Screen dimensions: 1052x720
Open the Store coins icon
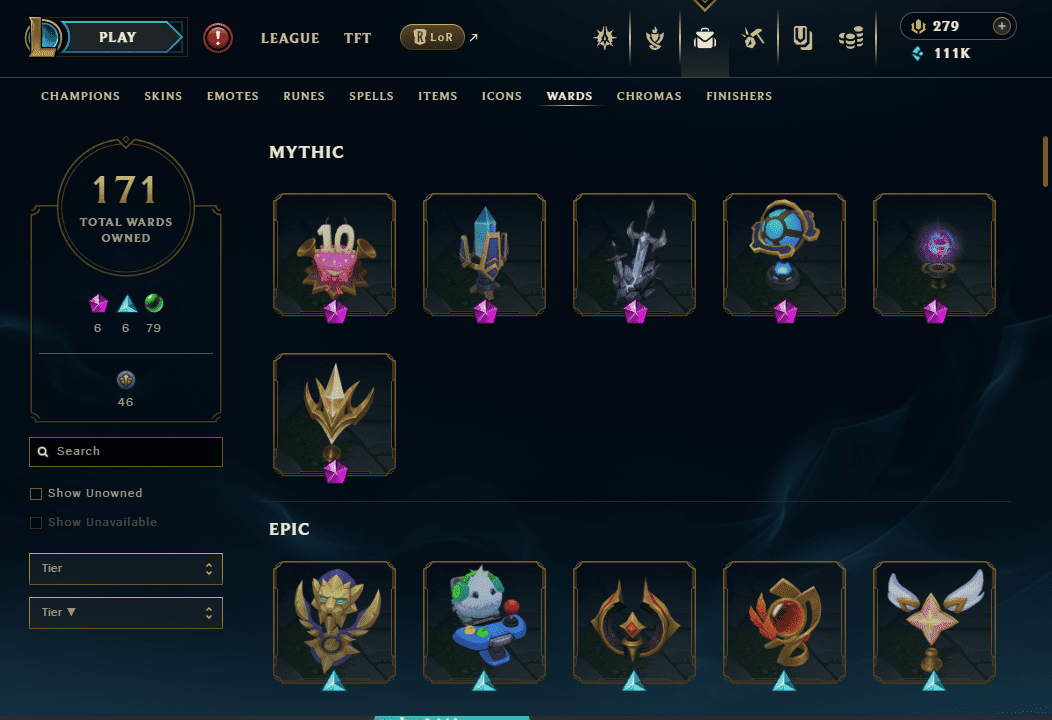pyautogui.click(x=851, y=38)
